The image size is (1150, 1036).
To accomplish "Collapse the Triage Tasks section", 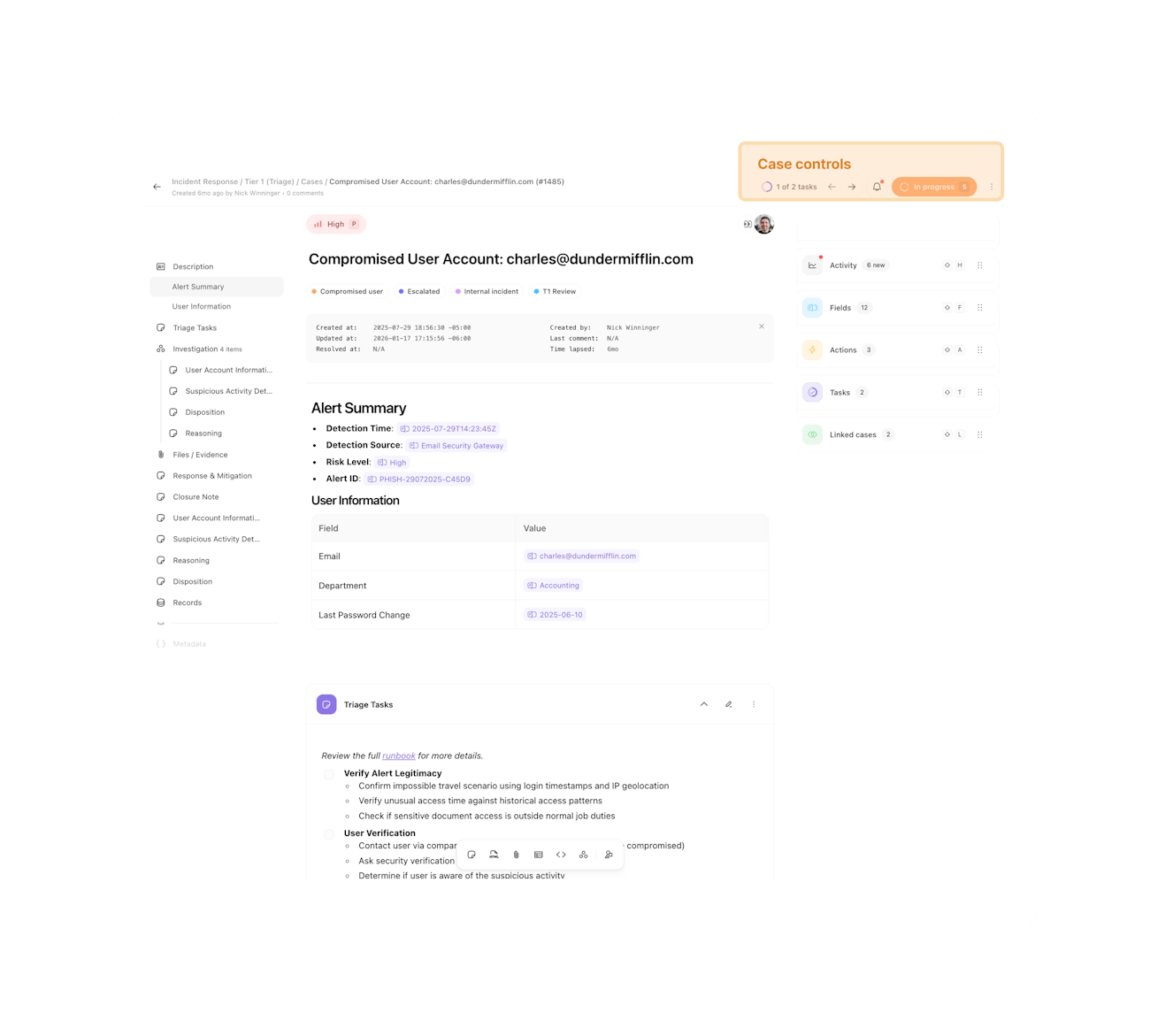I will point(704,704).
